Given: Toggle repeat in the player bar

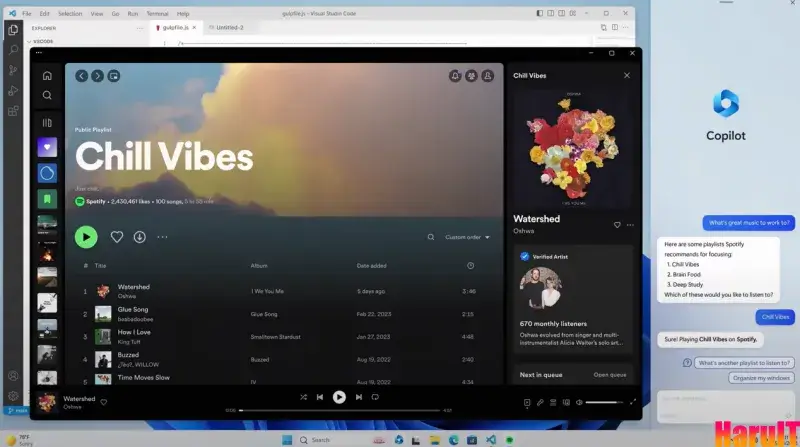Looking at the screenshot, I should click(x=375, y=397).
